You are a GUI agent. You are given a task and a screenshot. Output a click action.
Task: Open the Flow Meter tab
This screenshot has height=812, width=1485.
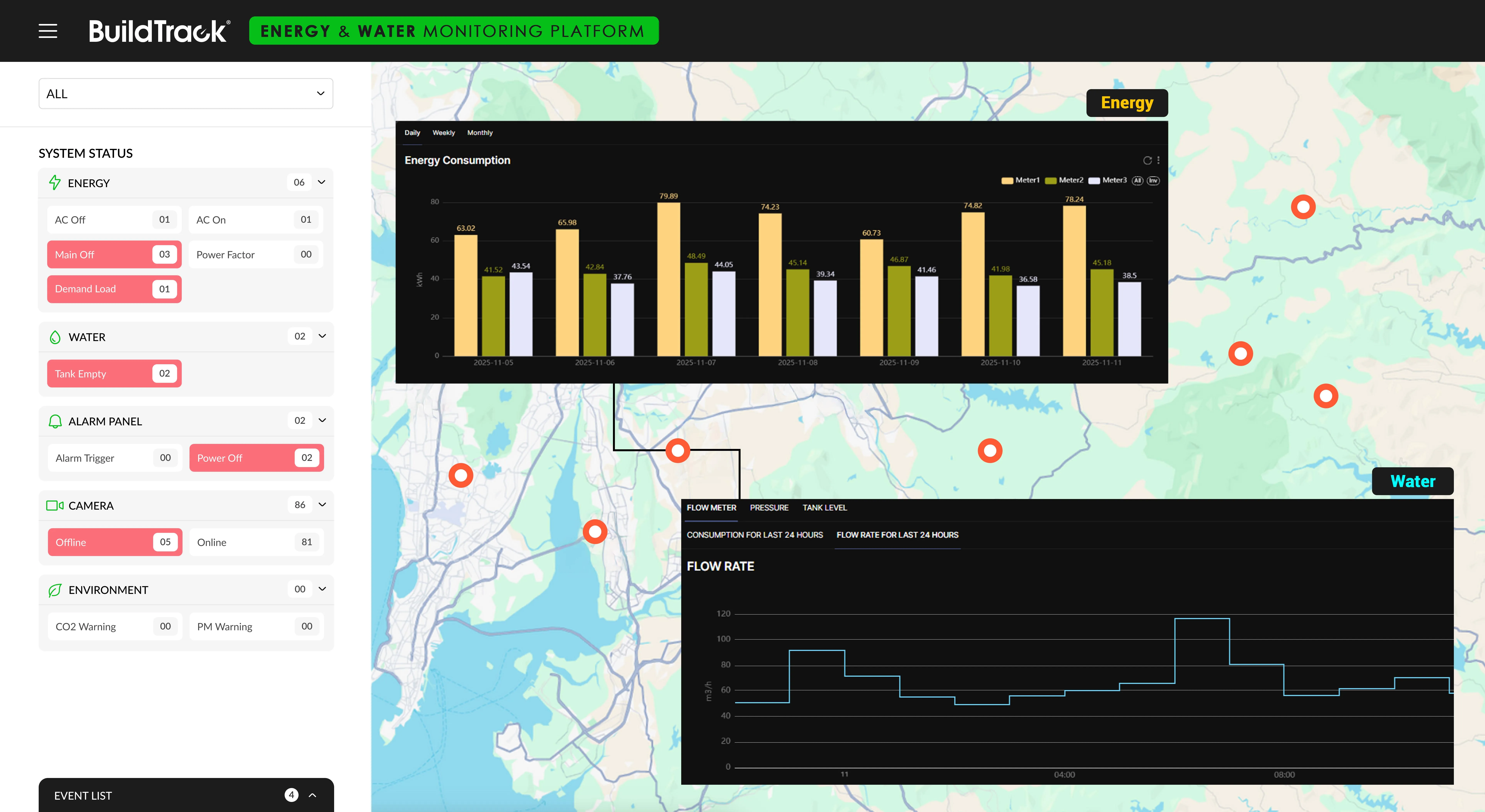pos(711,508)
